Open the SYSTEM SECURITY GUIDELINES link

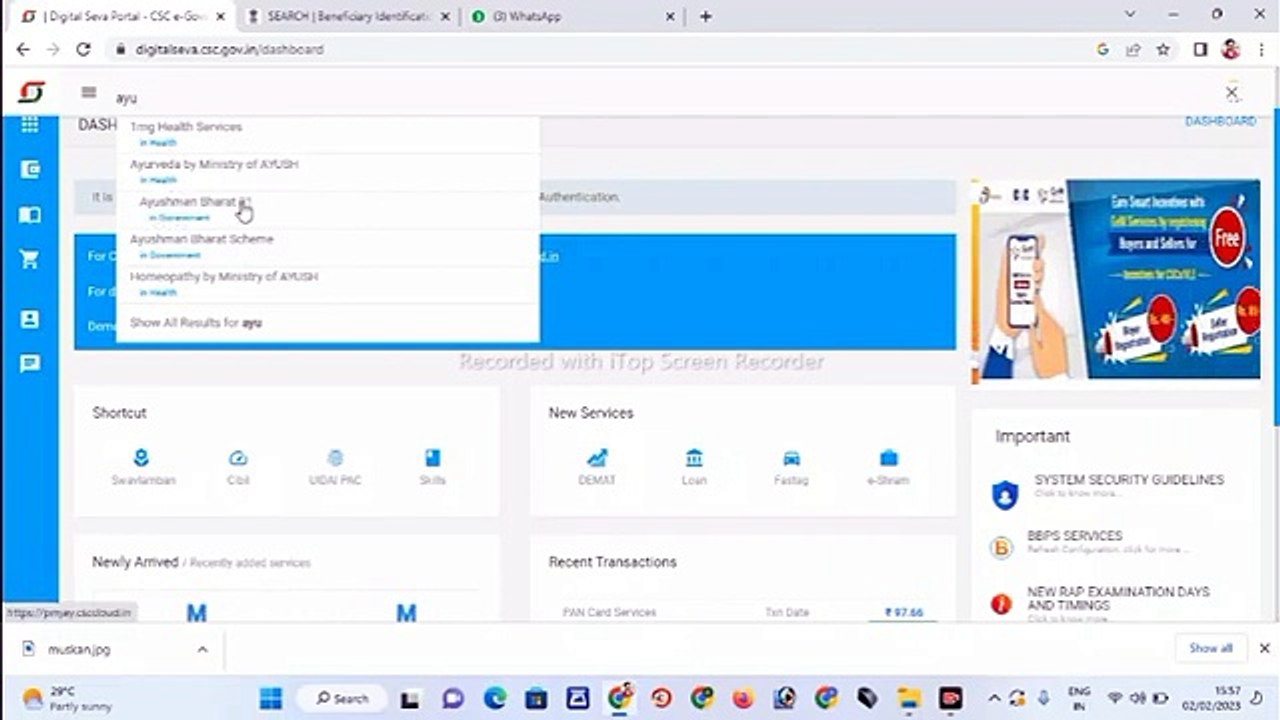(1129, 480)
